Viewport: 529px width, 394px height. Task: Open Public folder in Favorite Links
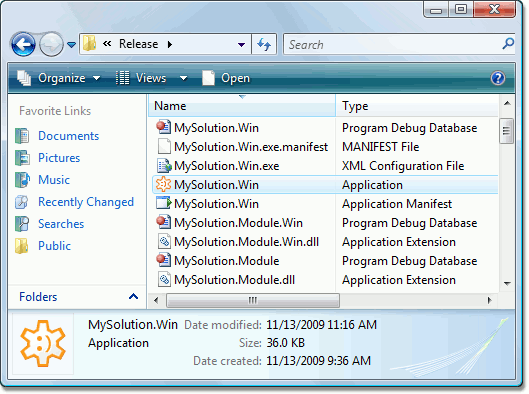coord(54,246)
